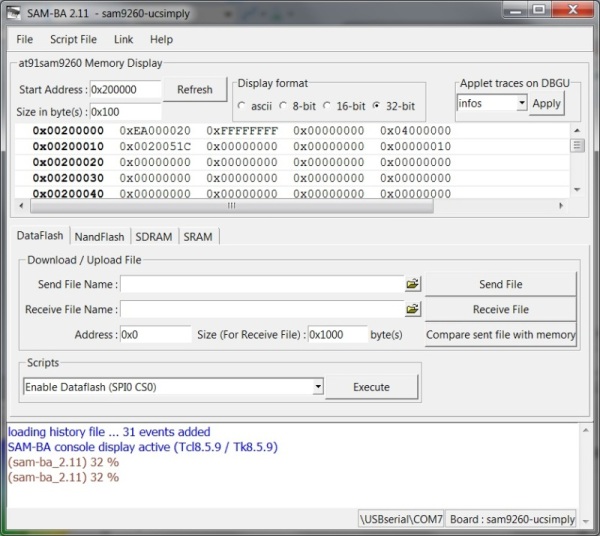Click the Send File button
600x536 pixels.
click(x=501, y=284)
